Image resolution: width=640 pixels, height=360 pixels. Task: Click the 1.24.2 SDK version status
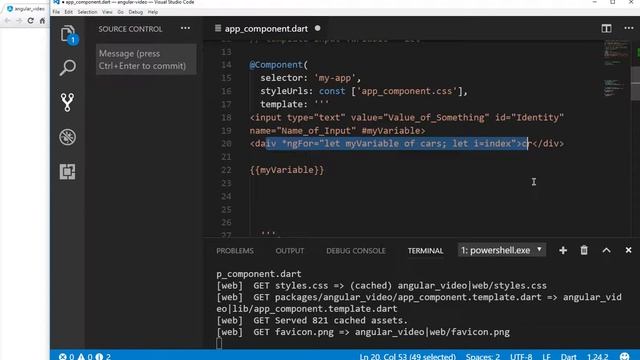point(598,356)
